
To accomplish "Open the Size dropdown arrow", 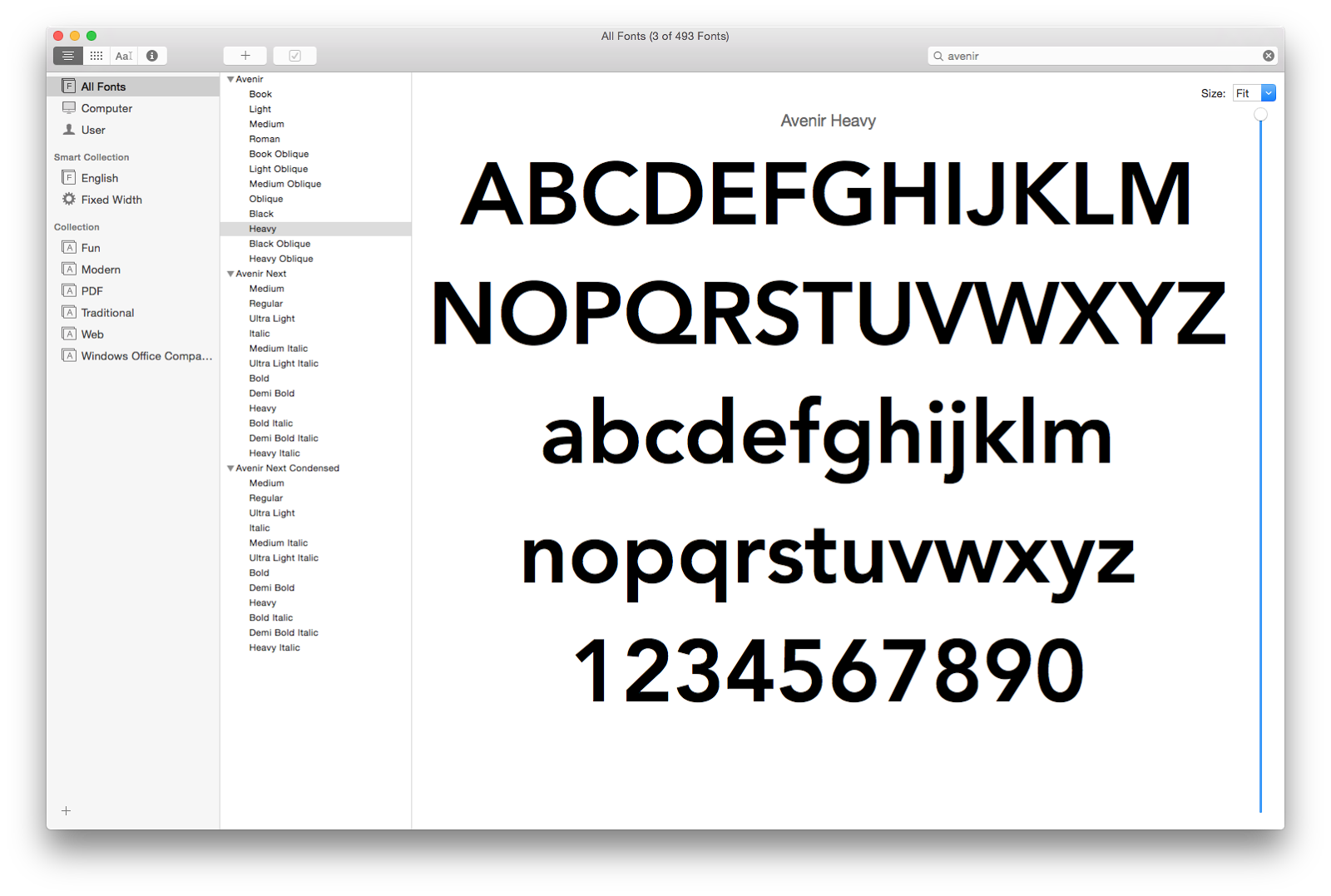I will pos(1269,93).
